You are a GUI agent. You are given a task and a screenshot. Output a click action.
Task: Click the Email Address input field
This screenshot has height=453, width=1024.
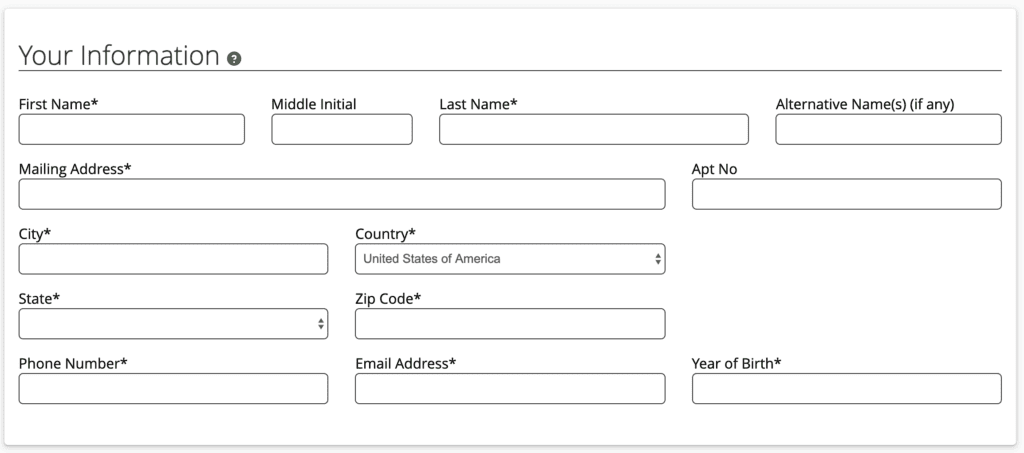510,389
